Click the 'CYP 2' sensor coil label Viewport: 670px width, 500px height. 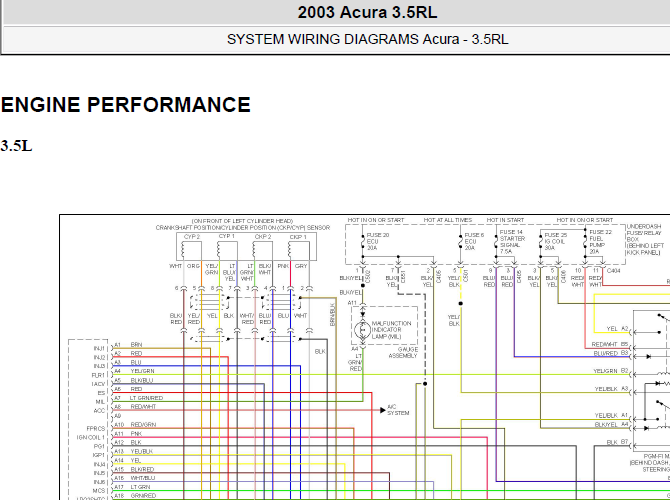192,236
